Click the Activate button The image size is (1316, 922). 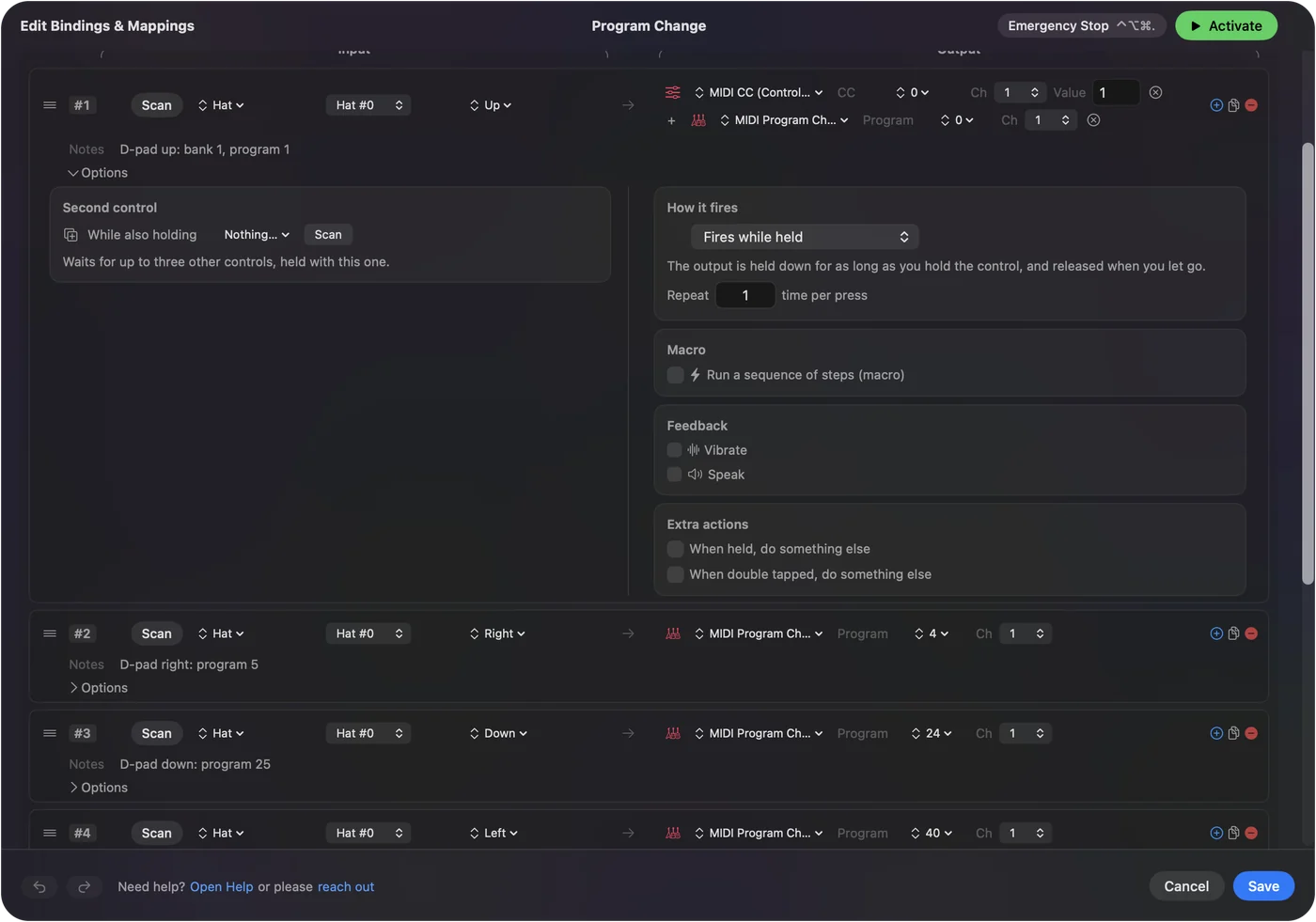pyautogui.click(x=1226, y=25)
